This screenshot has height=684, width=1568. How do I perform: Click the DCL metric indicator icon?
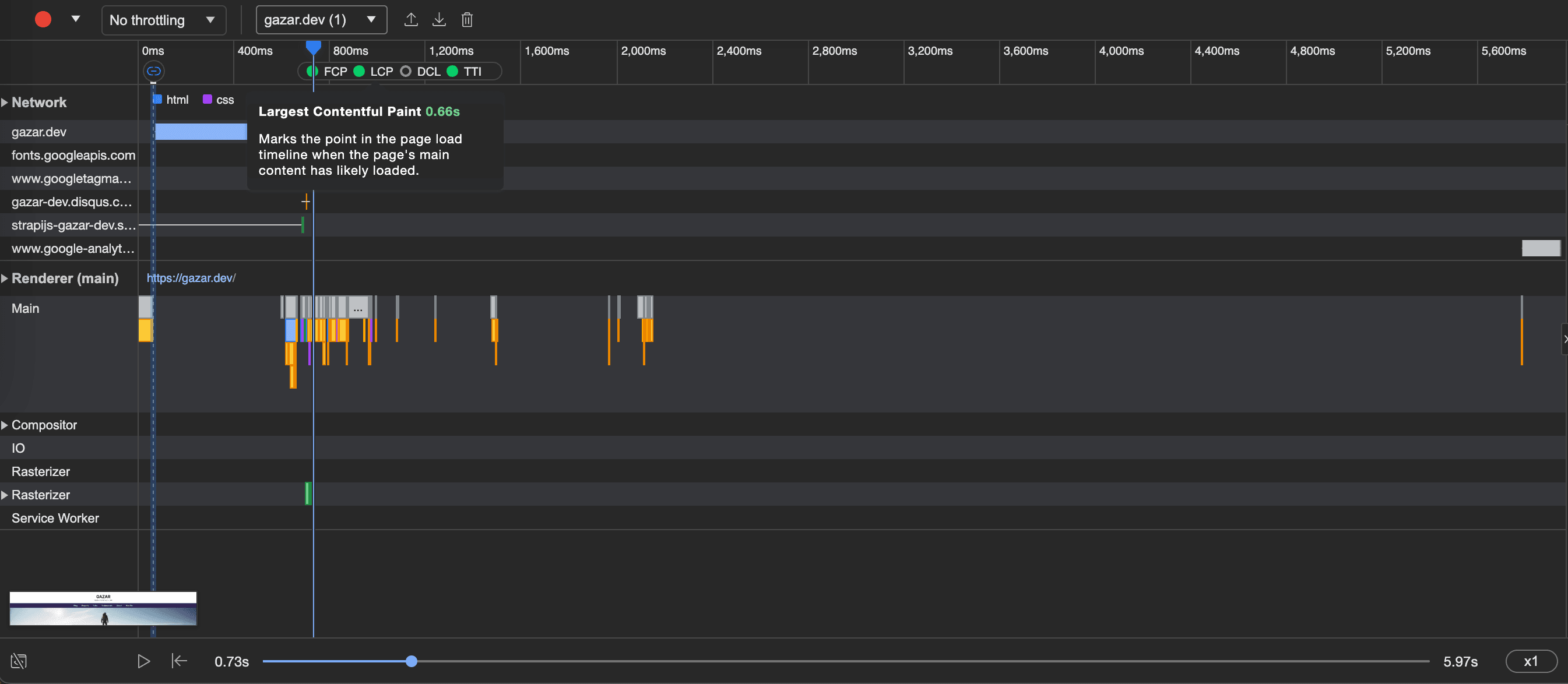click(405, 71)
